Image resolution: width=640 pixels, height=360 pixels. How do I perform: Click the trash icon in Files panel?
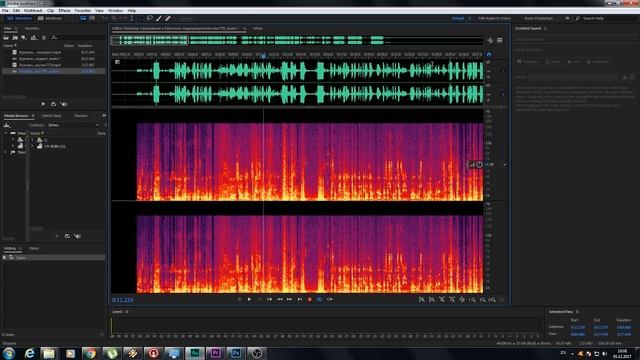[x=44, y=38]
